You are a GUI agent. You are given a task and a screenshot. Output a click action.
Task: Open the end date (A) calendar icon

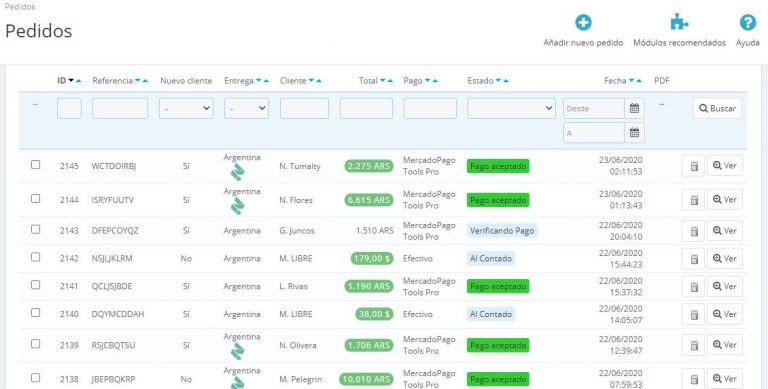pyautogui.click(x=634, y=133)
